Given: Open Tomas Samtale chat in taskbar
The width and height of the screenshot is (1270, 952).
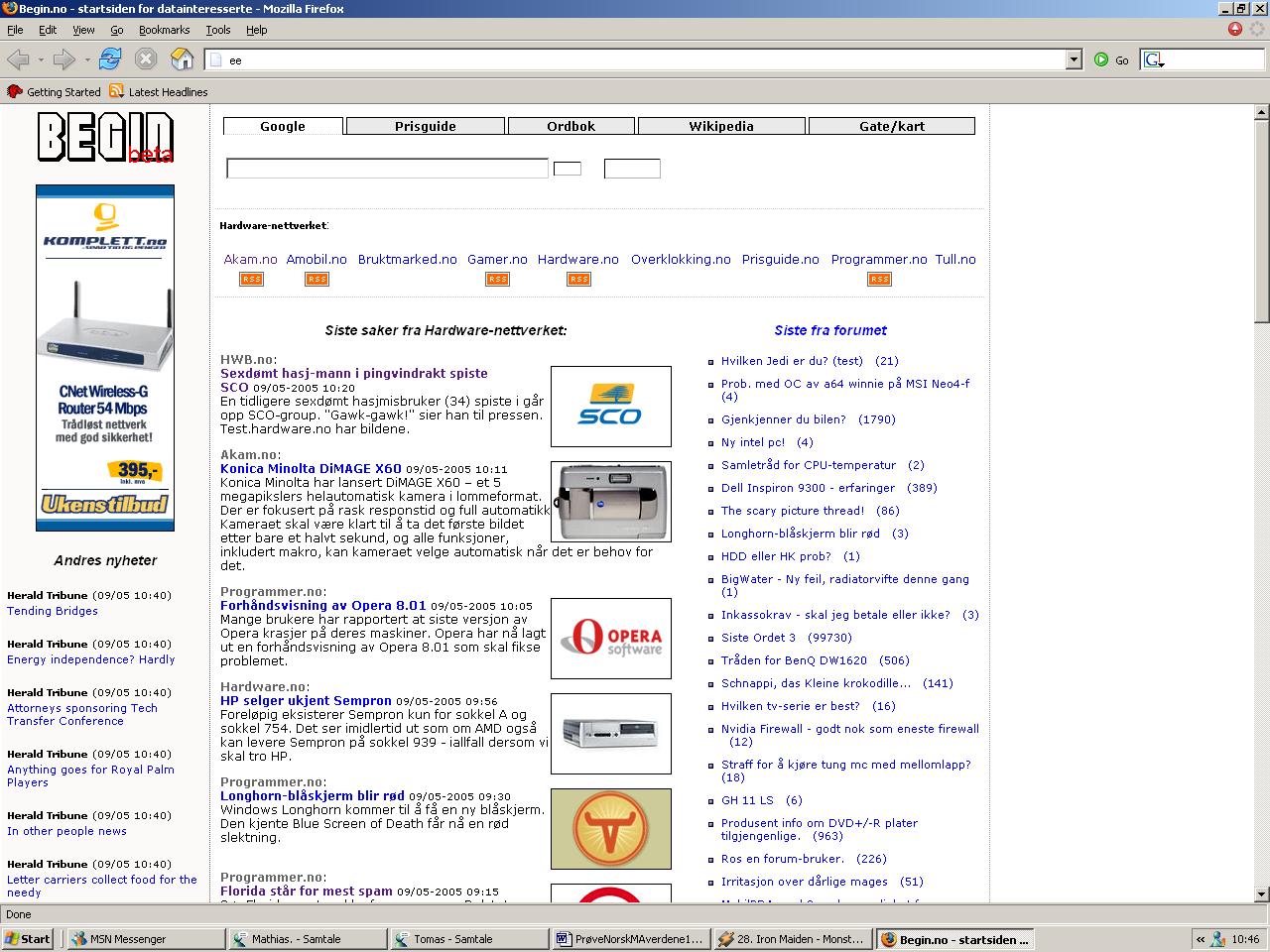Looking at the screenshot, I should tap(469, 938).
